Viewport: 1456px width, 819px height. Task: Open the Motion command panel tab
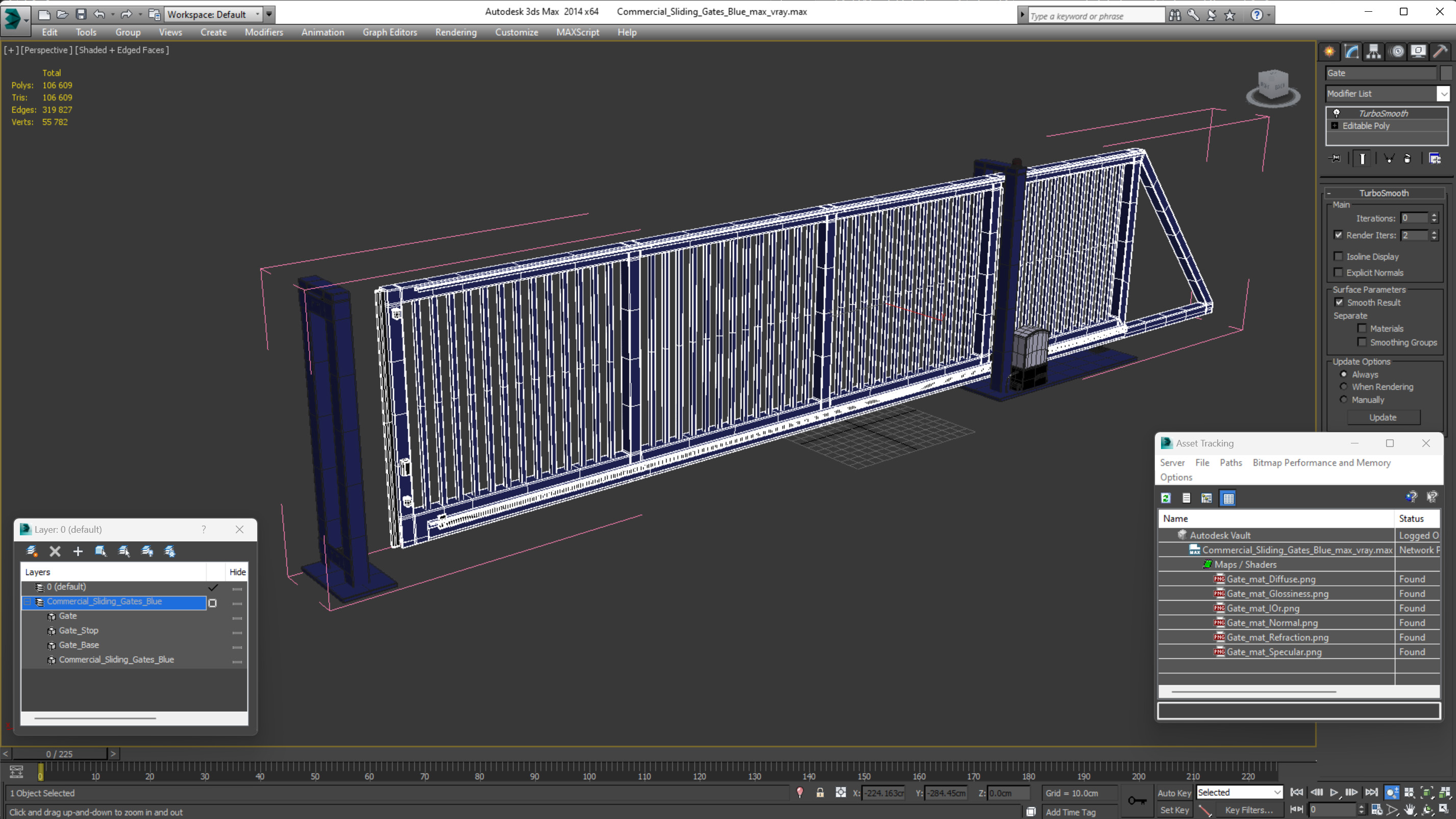pos(1397,52)
